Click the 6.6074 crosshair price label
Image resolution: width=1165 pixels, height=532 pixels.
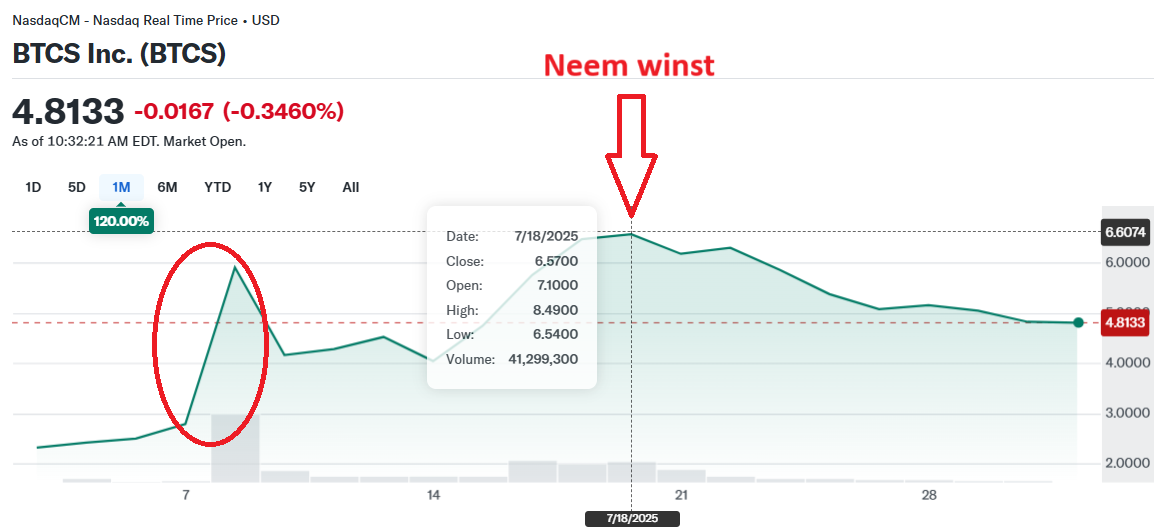pyautogui.click(x=1126, y=233)
